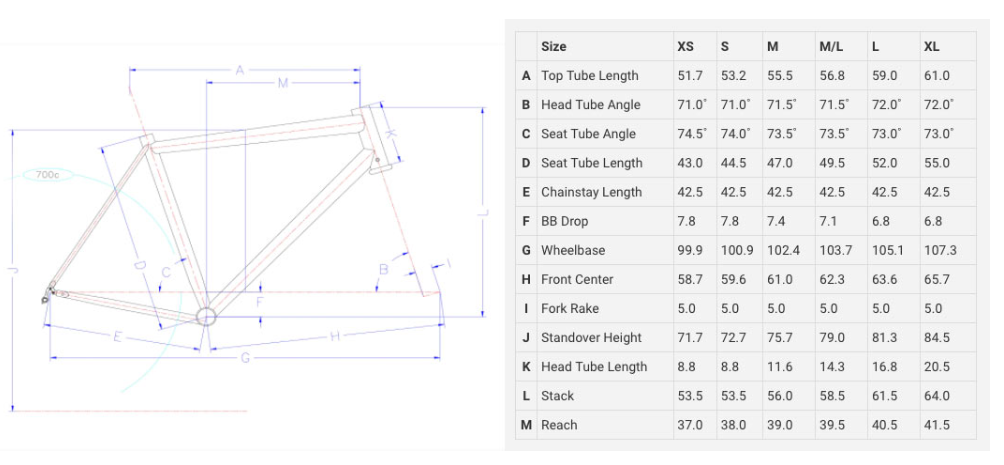Screen dimensions: 1004x465
Task: Select the BB Drop row label
Action: [564, 221]
